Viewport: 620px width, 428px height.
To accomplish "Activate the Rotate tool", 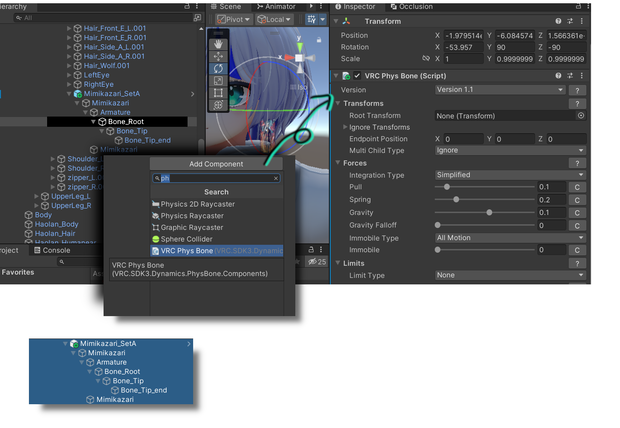I will point(218,68).
